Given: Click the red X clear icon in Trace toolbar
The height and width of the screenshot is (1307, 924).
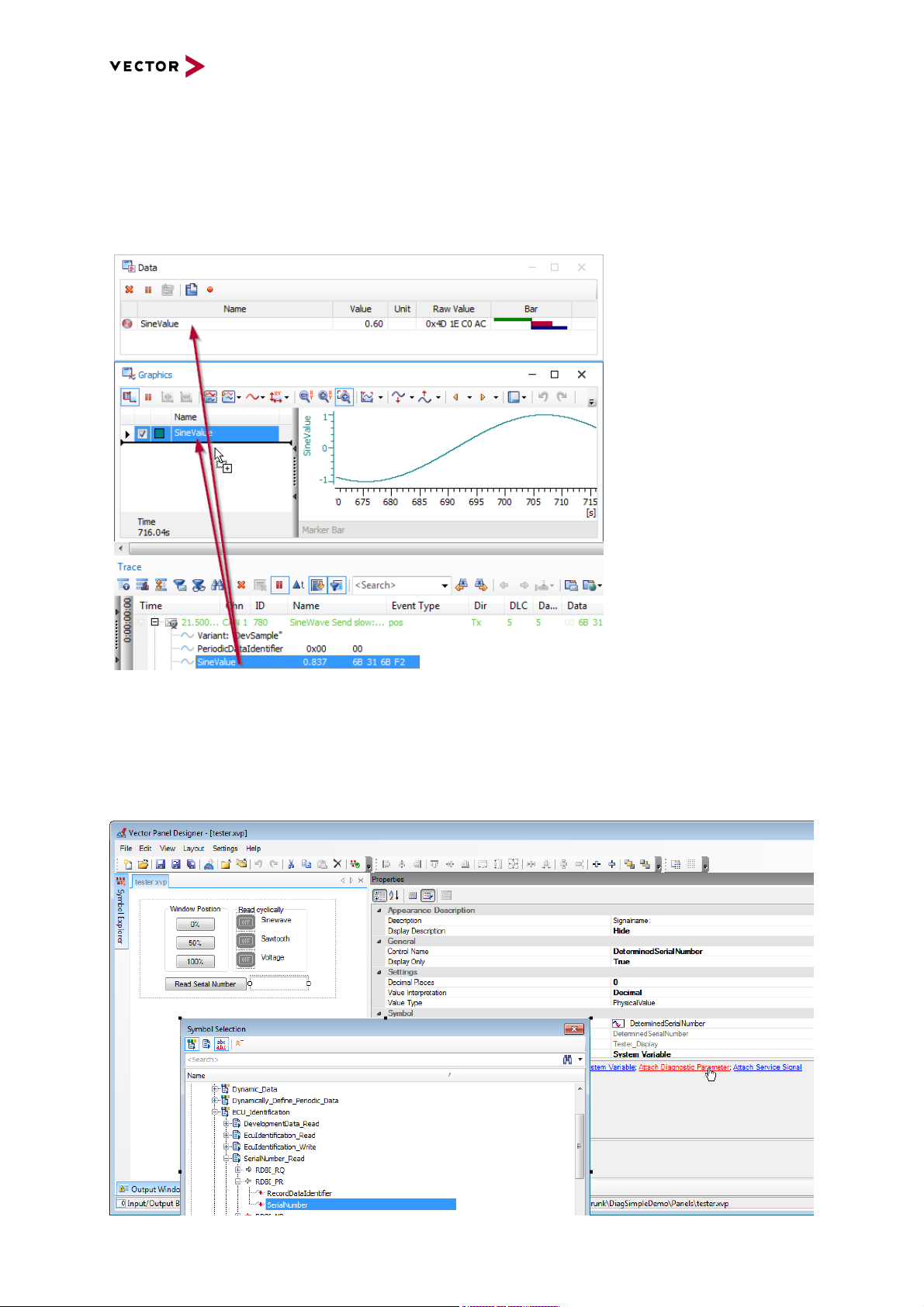Looking at the screenshot, I should (x=241, y=585).
